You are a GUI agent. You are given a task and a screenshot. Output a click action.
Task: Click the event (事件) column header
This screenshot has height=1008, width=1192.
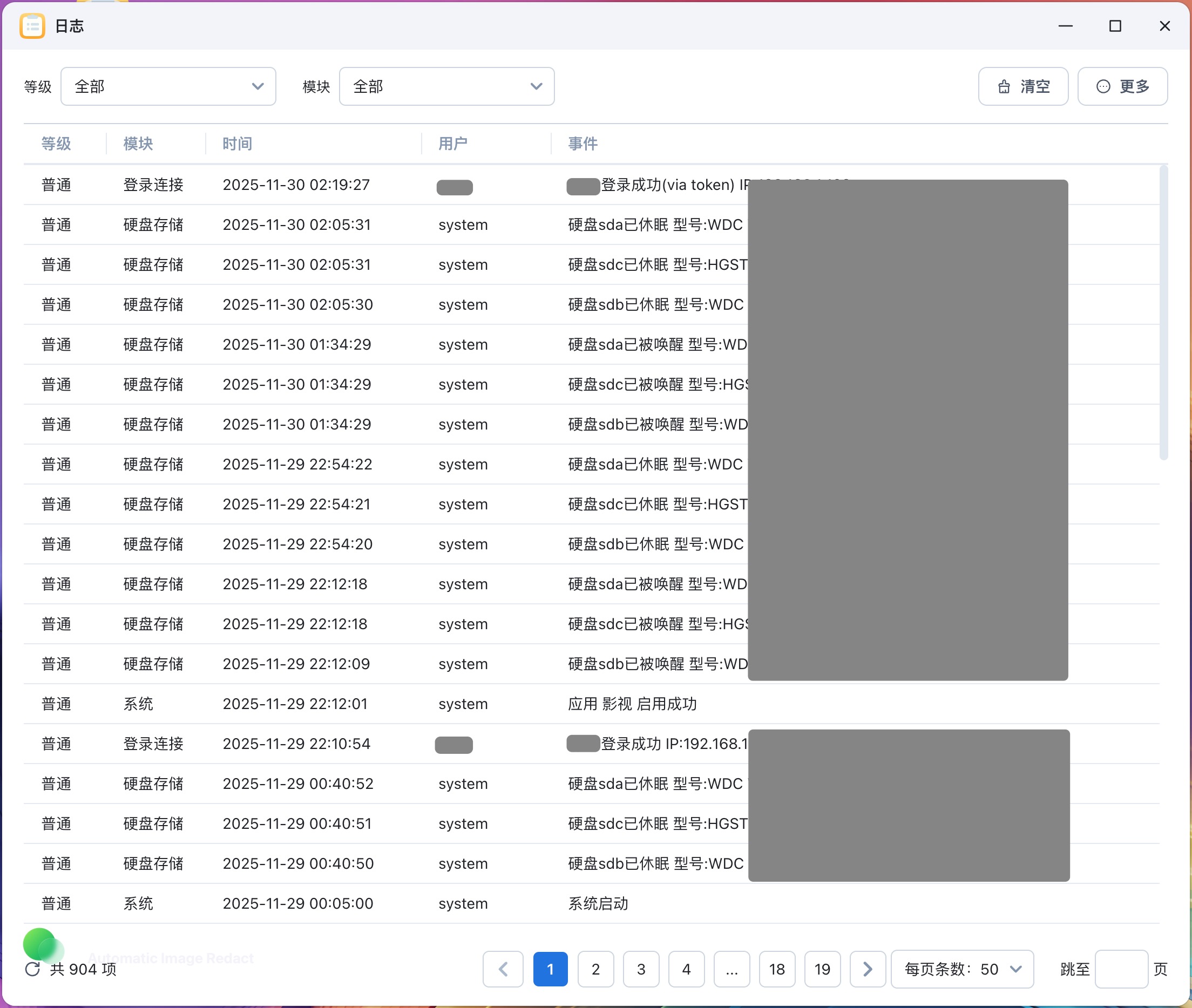tap(583, 144)
